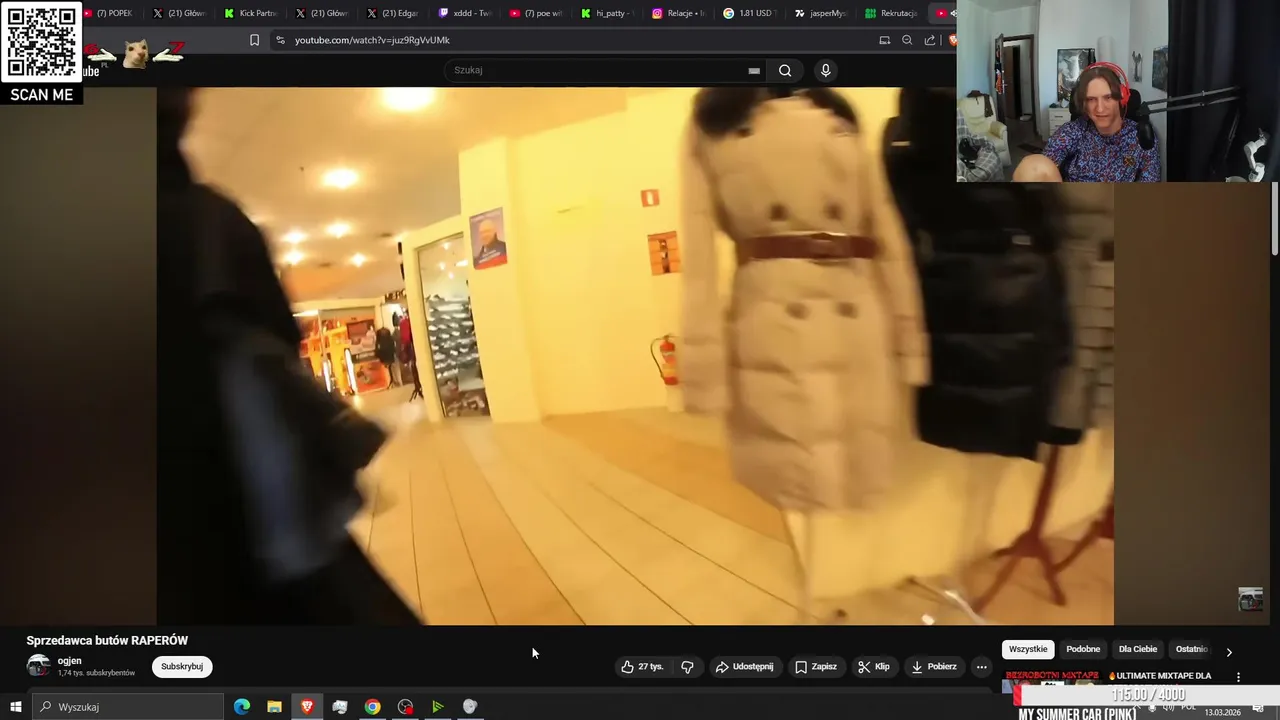
Task: Open the Windows Start menu
Action: click(x=15, y=707)
